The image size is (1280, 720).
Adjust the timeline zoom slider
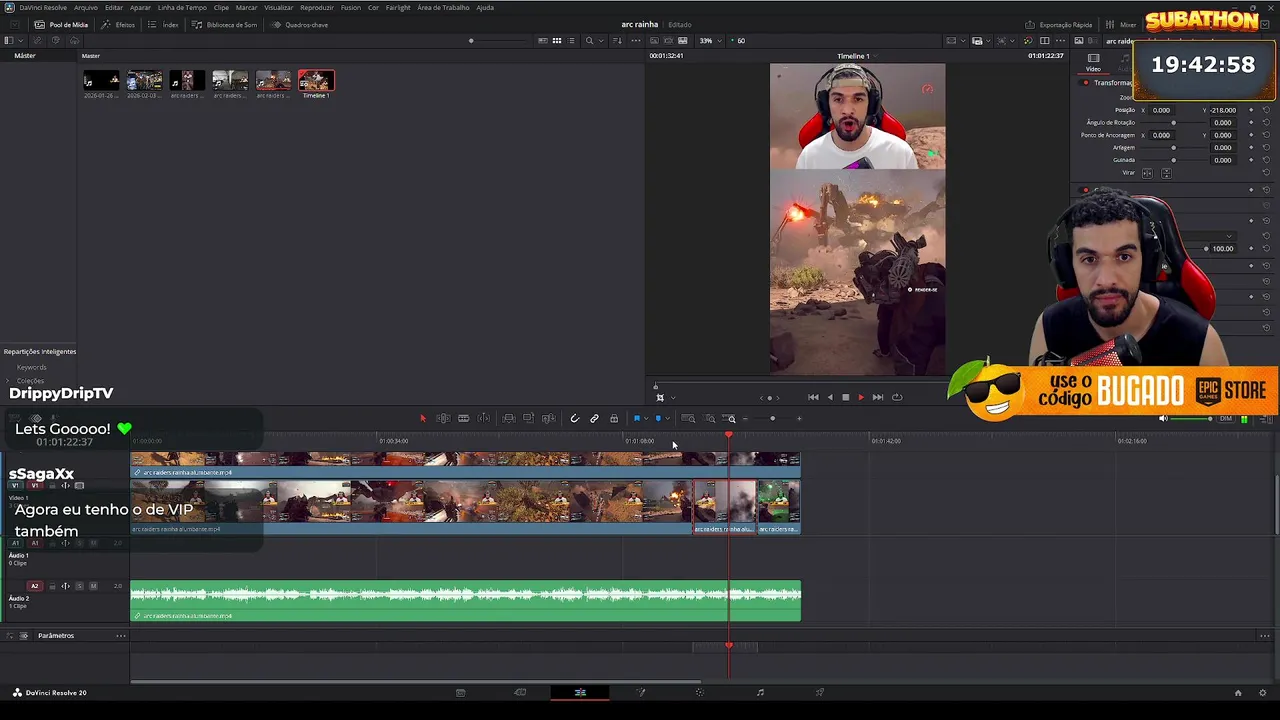point(772,418)
